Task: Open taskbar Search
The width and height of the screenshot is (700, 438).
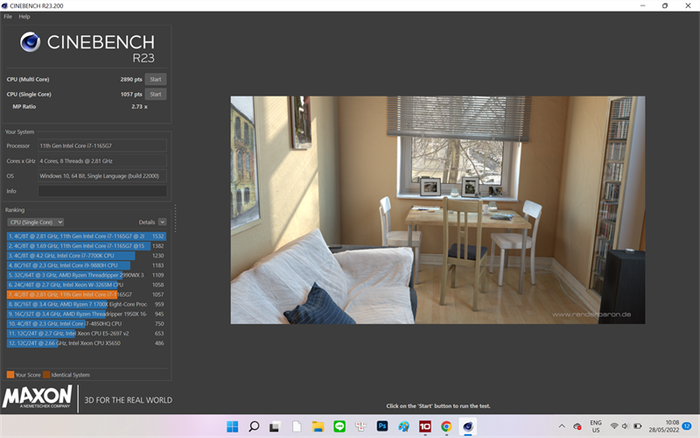Action: [x=254, y=426]
